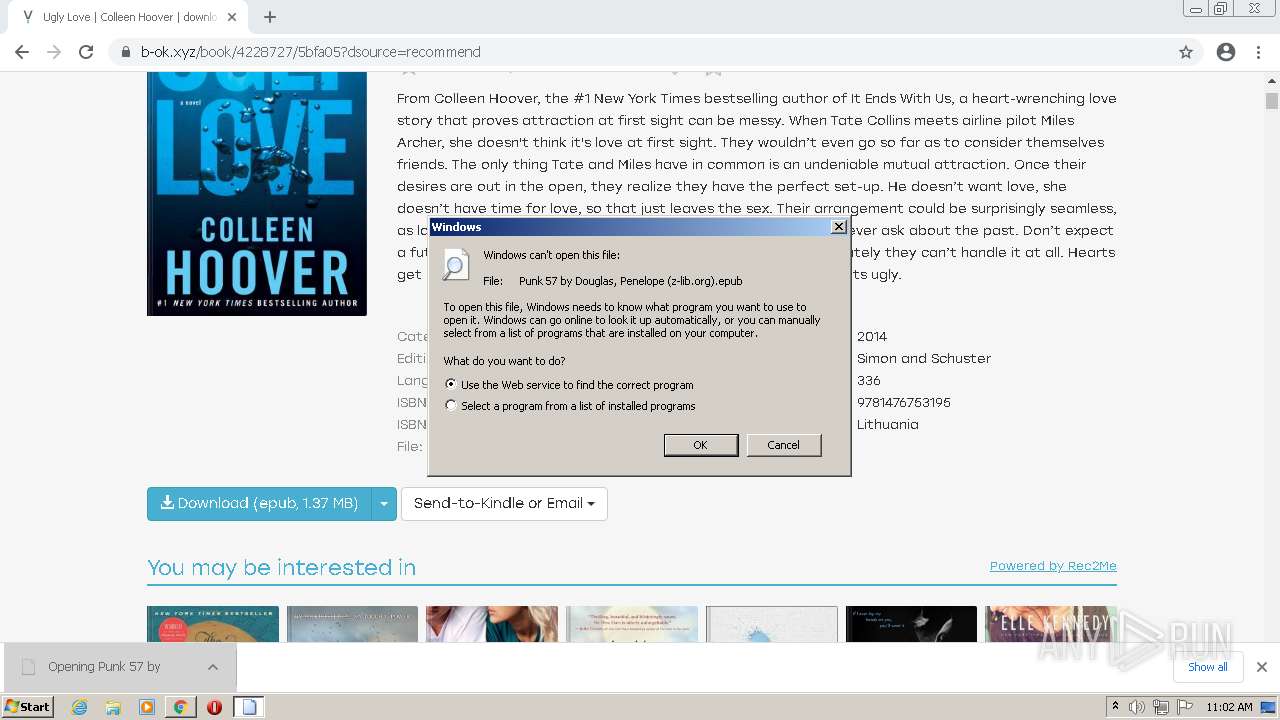Viewport: 1280px width, 720px height.
Task: Open the Opera icon in taskbar
Action: pyautogui.click(x=214, y=707)
